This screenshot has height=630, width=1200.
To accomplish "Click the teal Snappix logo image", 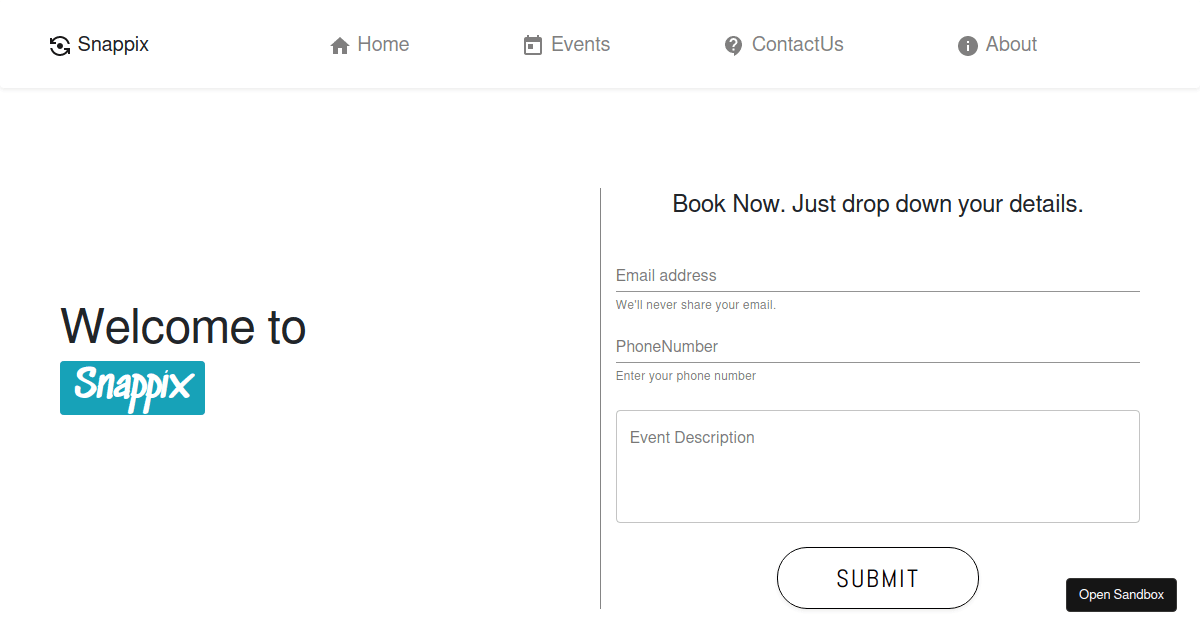I will [x=132, y=388].
